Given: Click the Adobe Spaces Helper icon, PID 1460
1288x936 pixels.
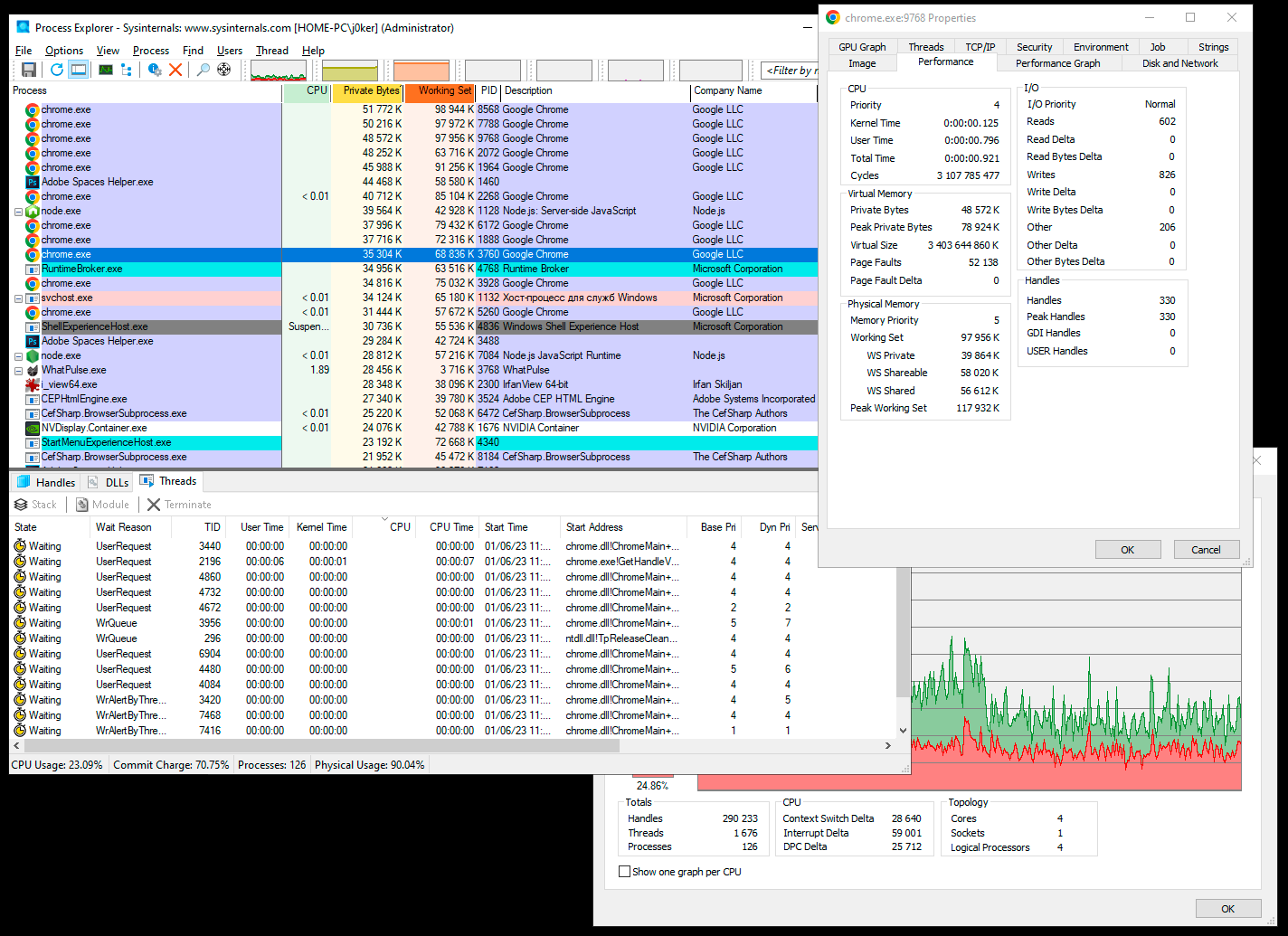Looking at the screenshot, I should point(33,182).
